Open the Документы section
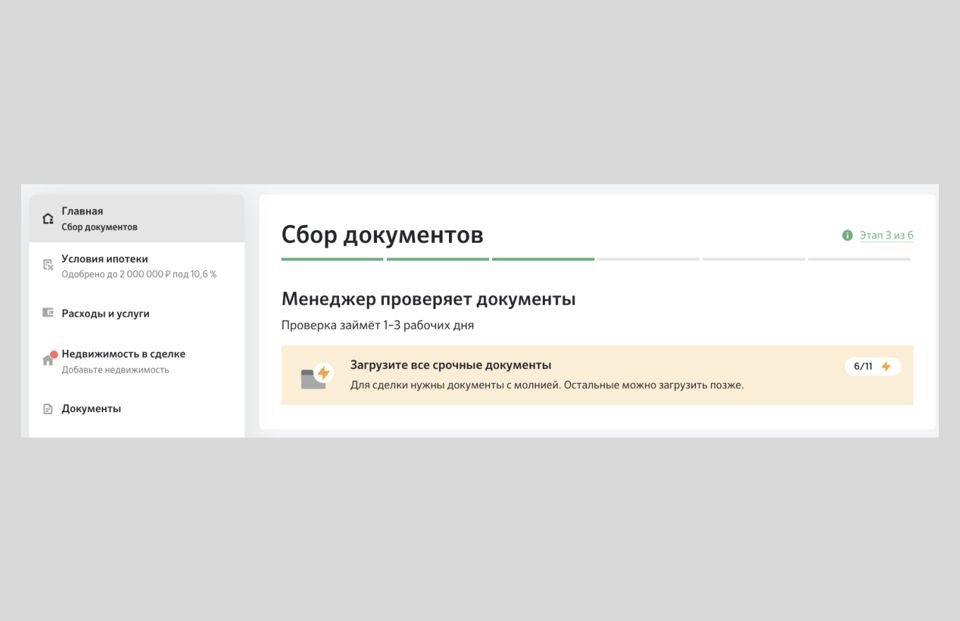The width and height of the screenshot is (960, 621). 137,408
